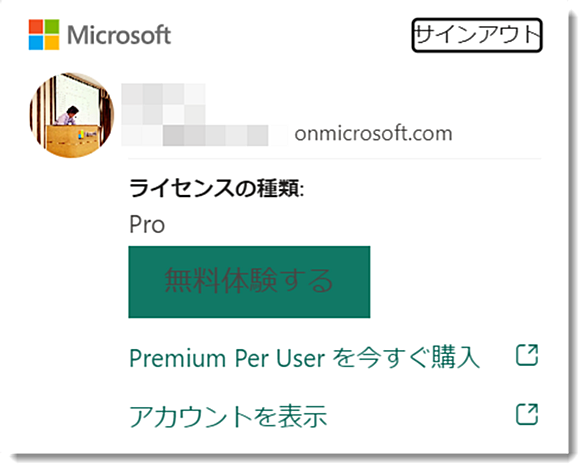Sign out using the サインアウト button
The width and height of the screenshot is (586, 471).
tap(477, 35)
